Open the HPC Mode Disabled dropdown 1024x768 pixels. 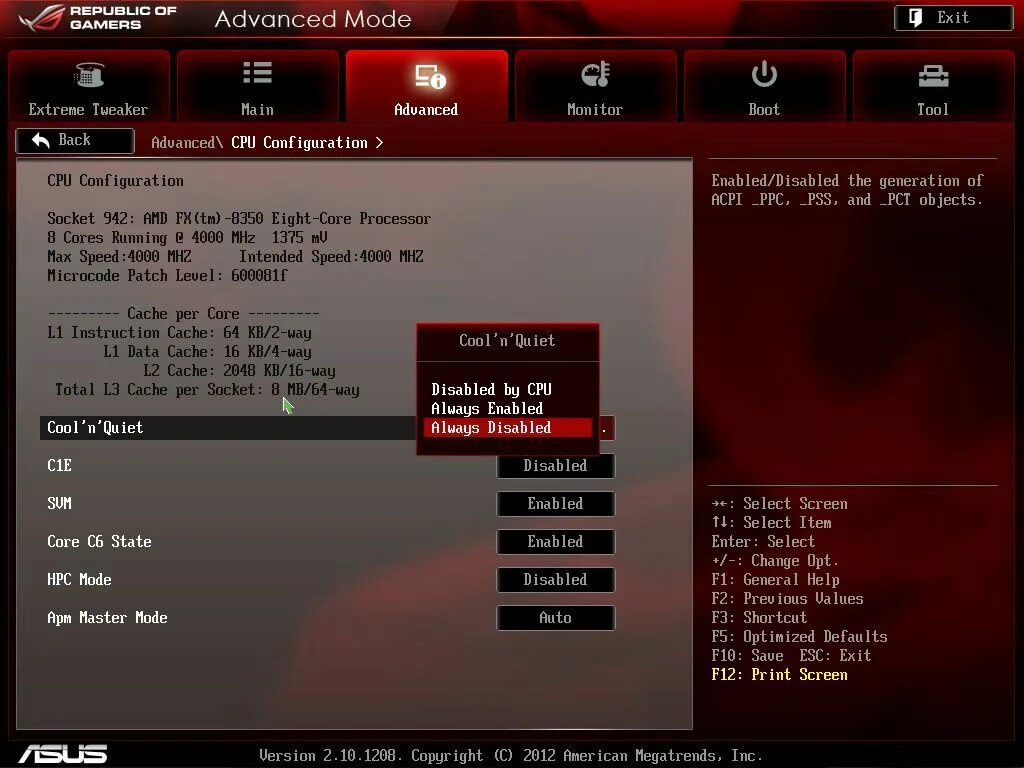click(556, 580)
